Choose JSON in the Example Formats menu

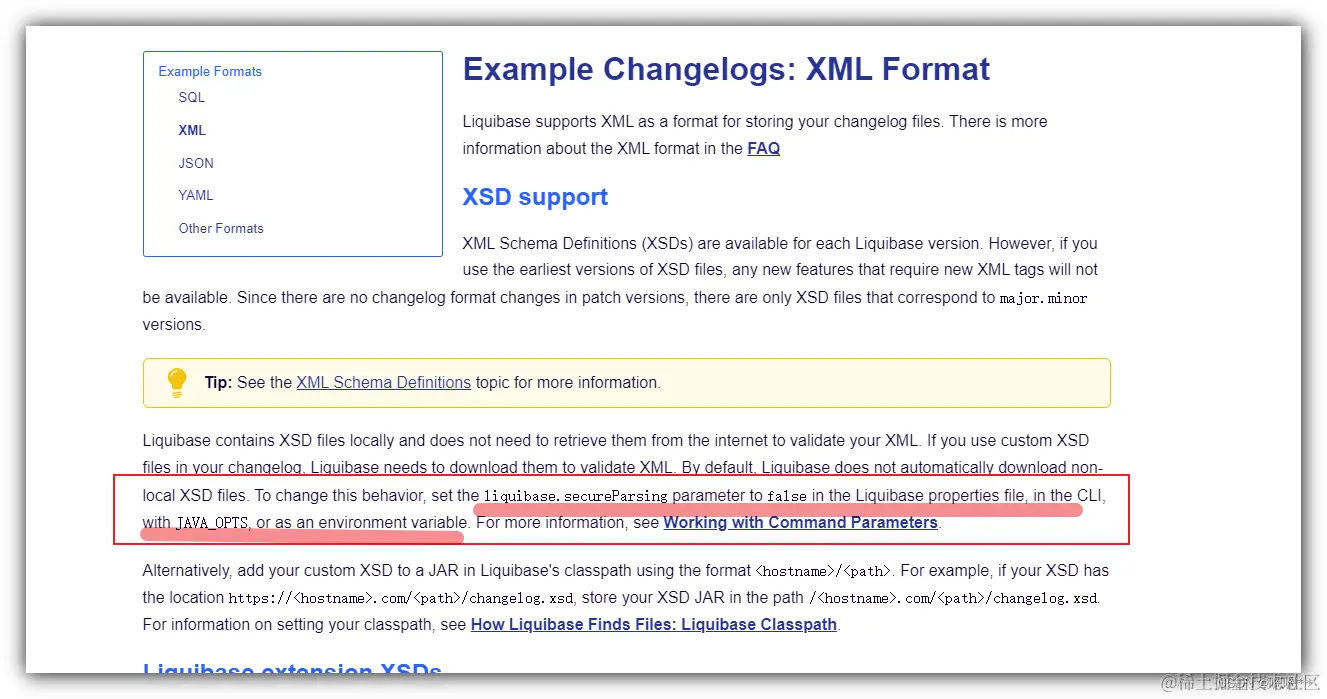(x=196, y=163)
